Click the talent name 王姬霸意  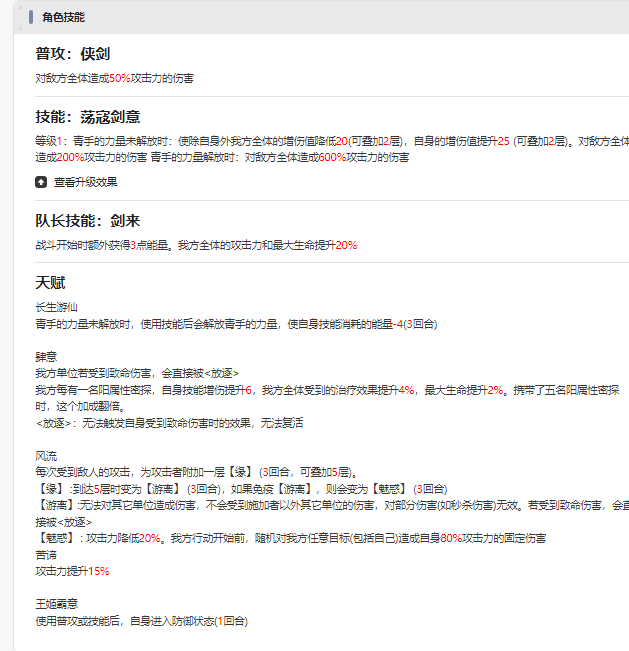57,604
